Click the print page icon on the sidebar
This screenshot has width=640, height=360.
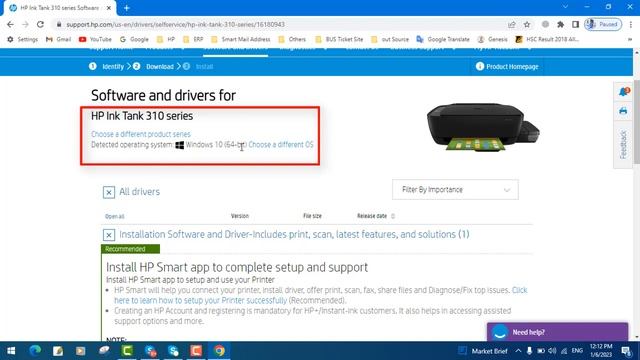(x=623, y=111)
